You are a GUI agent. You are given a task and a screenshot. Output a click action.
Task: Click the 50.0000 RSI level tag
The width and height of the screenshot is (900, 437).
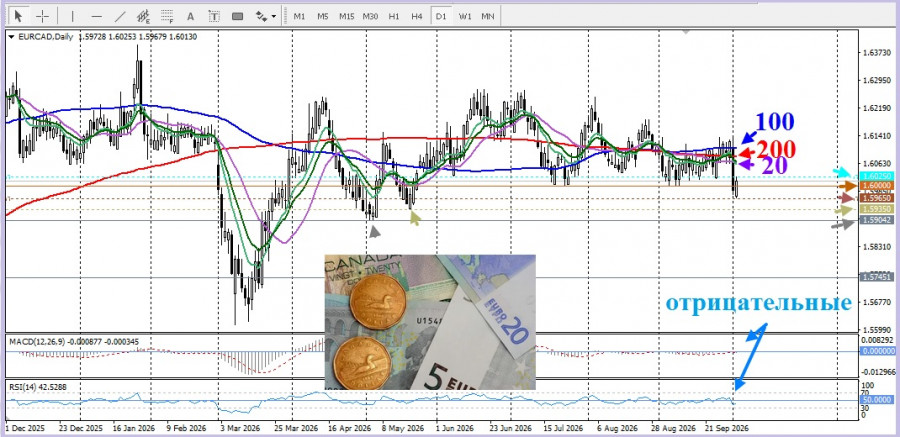tap(875, 399)
